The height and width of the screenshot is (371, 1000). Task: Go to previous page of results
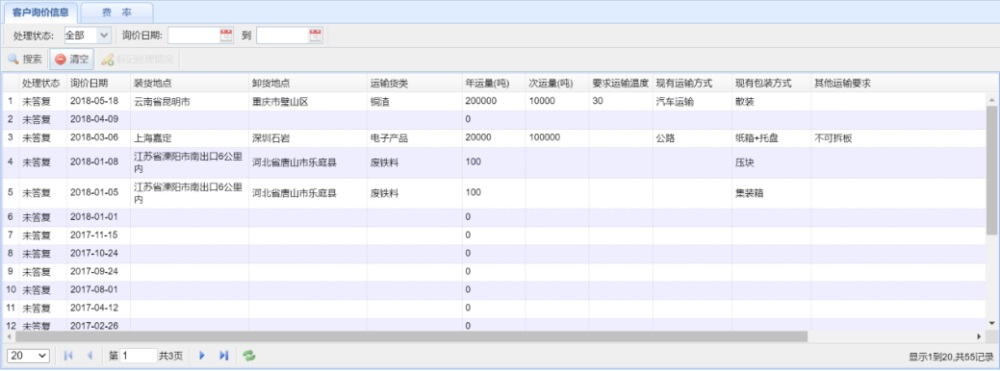pos(89,356)
